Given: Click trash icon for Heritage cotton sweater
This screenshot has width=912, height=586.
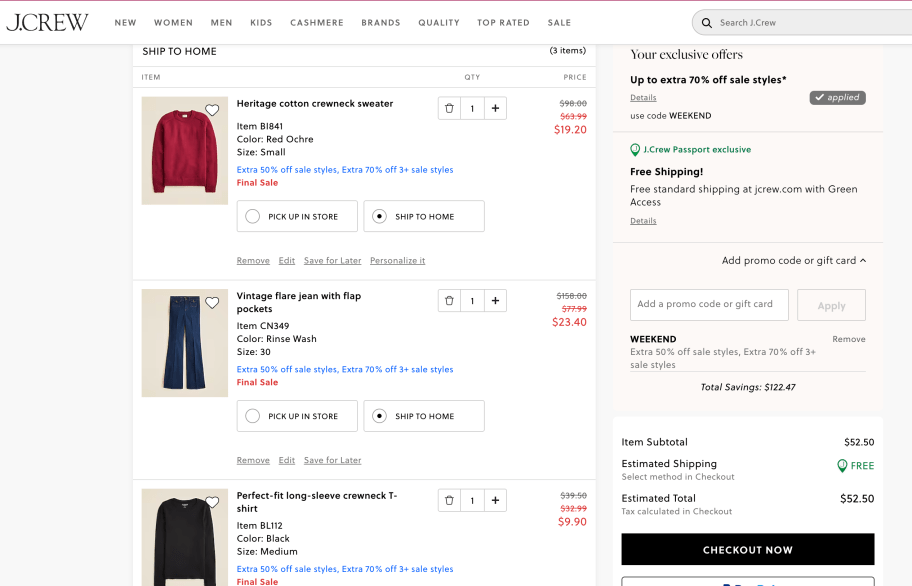Looking at the screenshot, I should [x=449, y=108].
